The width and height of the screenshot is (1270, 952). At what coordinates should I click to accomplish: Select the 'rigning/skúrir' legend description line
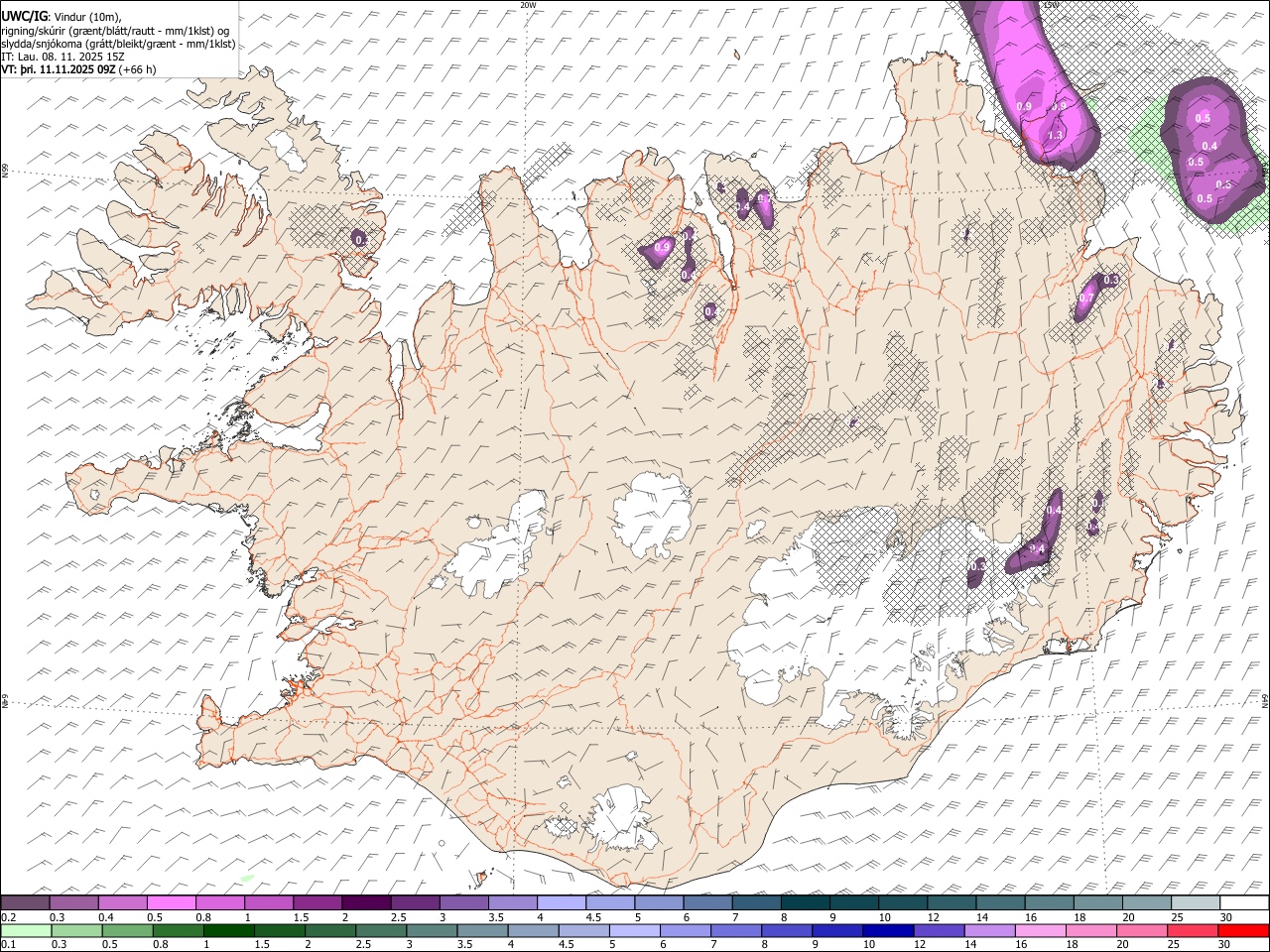tap(117, 30)
